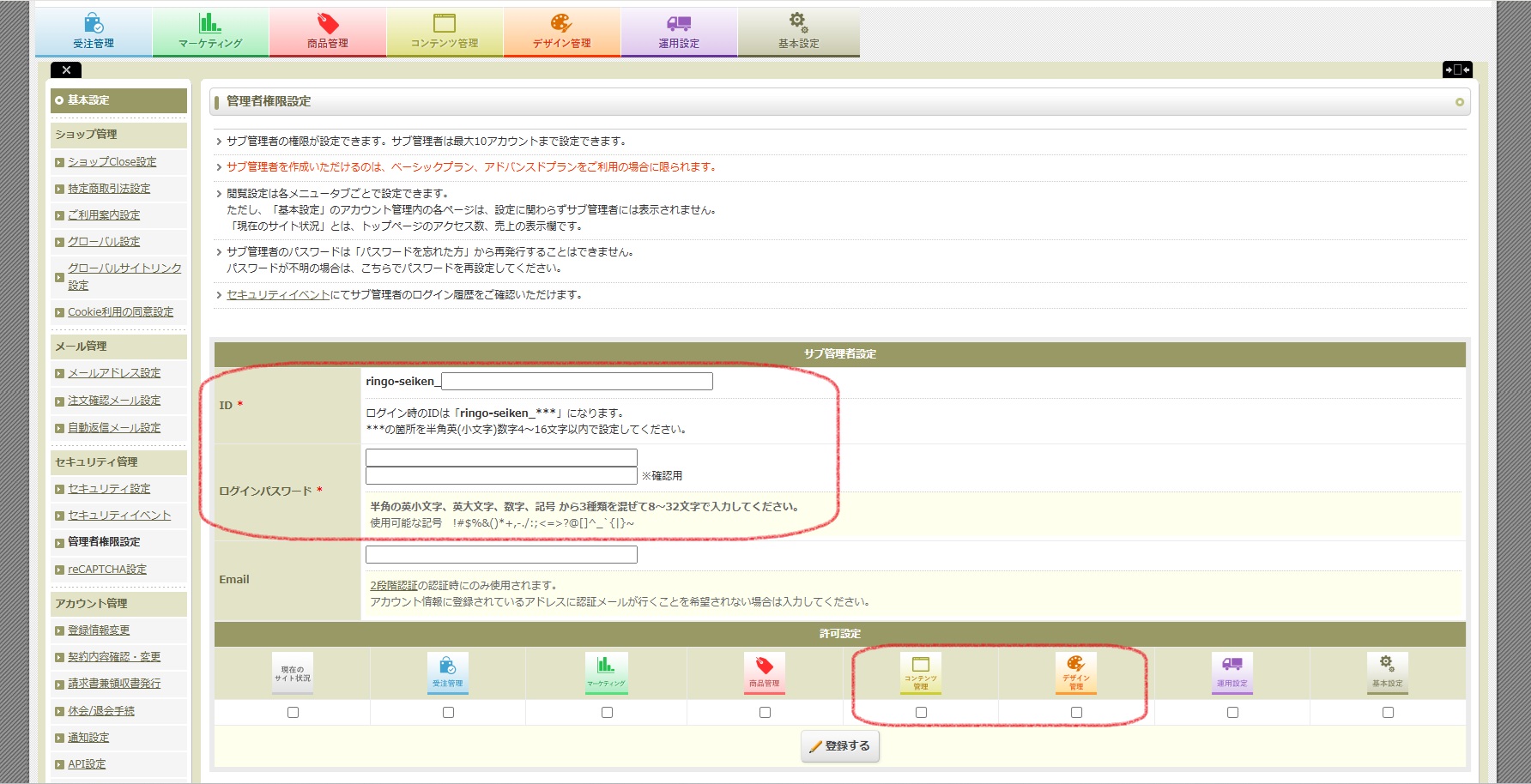Toggle the panel width expander icon top right
This screenshot has width=1531, height=784.
pyautogui.click(x=1457, y=69)
